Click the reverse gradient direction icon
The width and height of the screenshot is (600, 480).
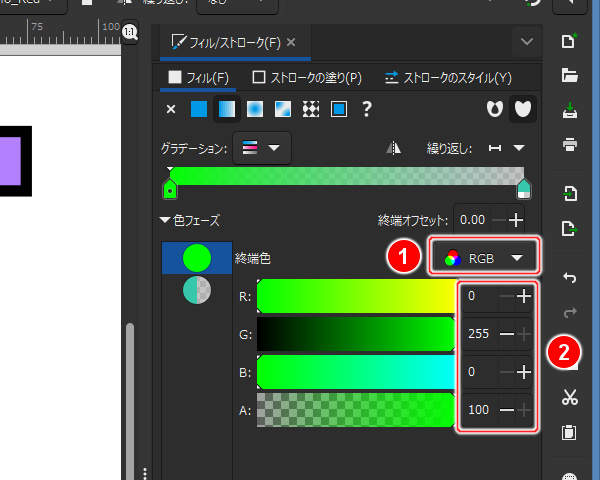(x=394, y=148)
